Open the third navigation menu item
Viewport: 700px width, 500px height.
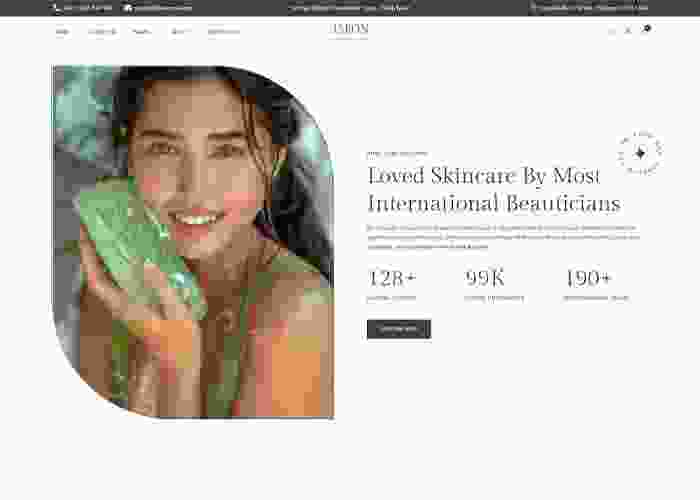click(142, 31)
